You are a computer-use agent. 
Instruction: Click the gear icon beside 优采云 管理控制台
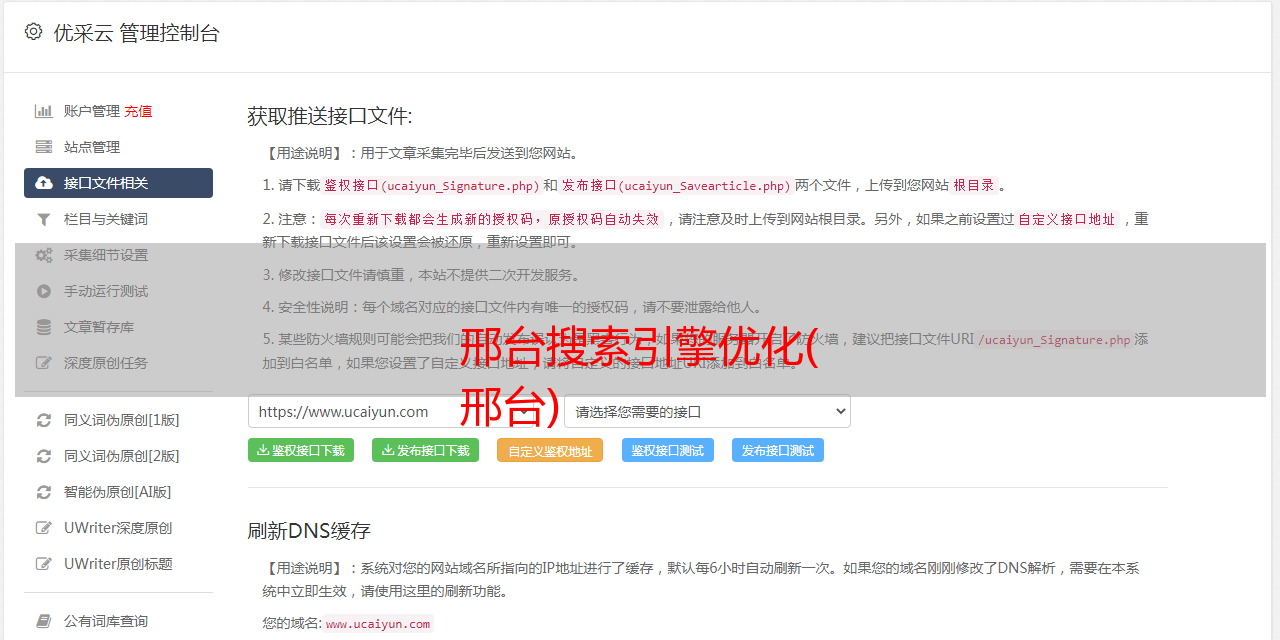33,32
